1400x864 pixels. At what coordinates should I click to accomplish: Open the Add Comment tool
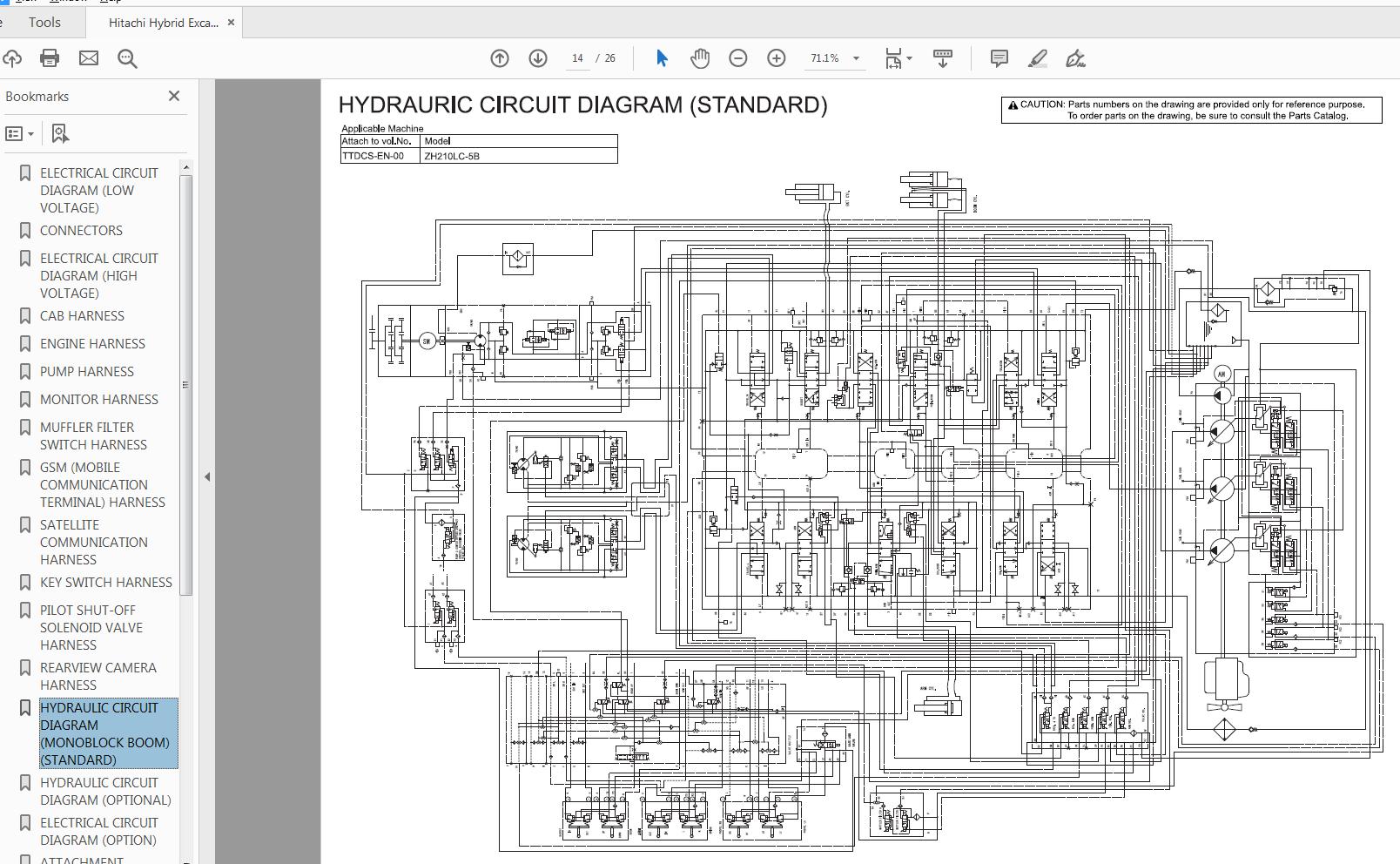click(x=999, y=58)
